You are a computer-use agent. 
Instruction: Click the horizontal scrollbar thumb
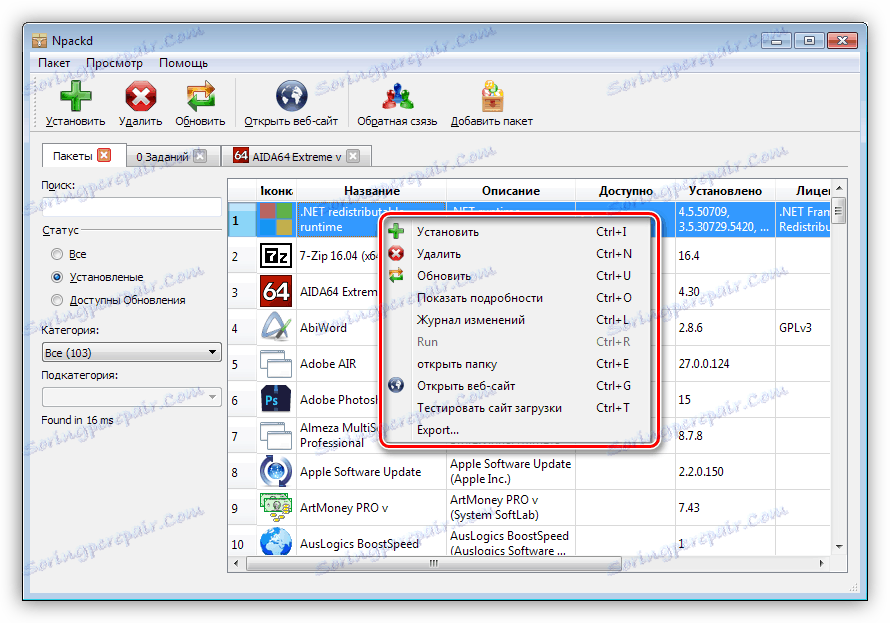tap(434, 563)
